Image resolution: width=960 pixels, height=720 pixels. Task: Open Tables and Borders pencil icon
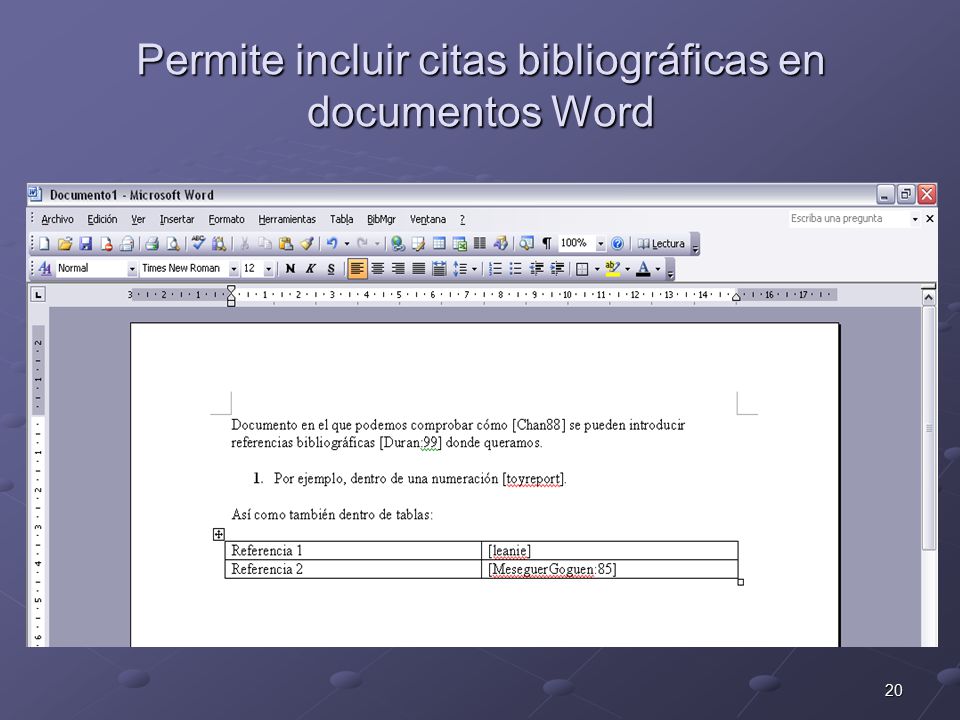[x=418, y=244]
